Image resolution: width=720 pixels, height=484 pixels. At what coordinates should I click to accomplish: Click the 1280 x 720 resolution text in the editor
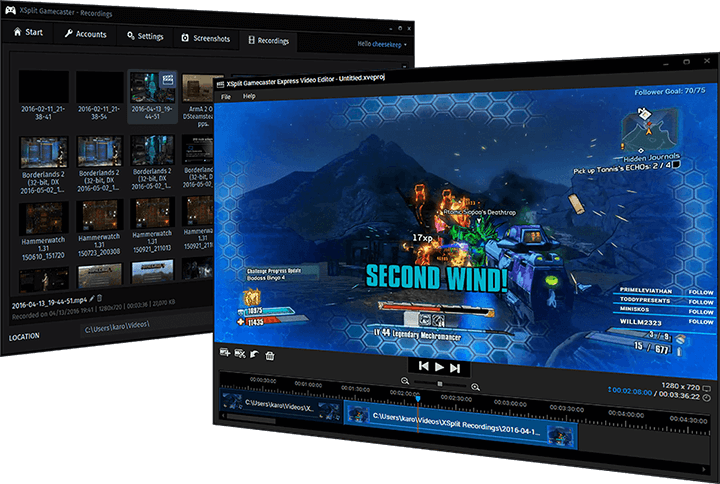click(x=681, y=387)
